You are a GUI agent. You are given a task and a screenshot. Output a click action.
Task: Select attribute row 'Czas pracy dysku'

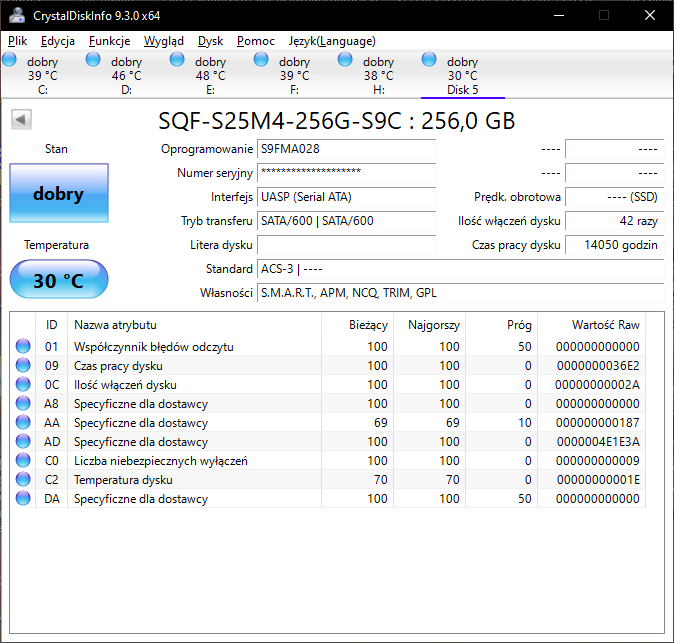click(x=329, y=365)
